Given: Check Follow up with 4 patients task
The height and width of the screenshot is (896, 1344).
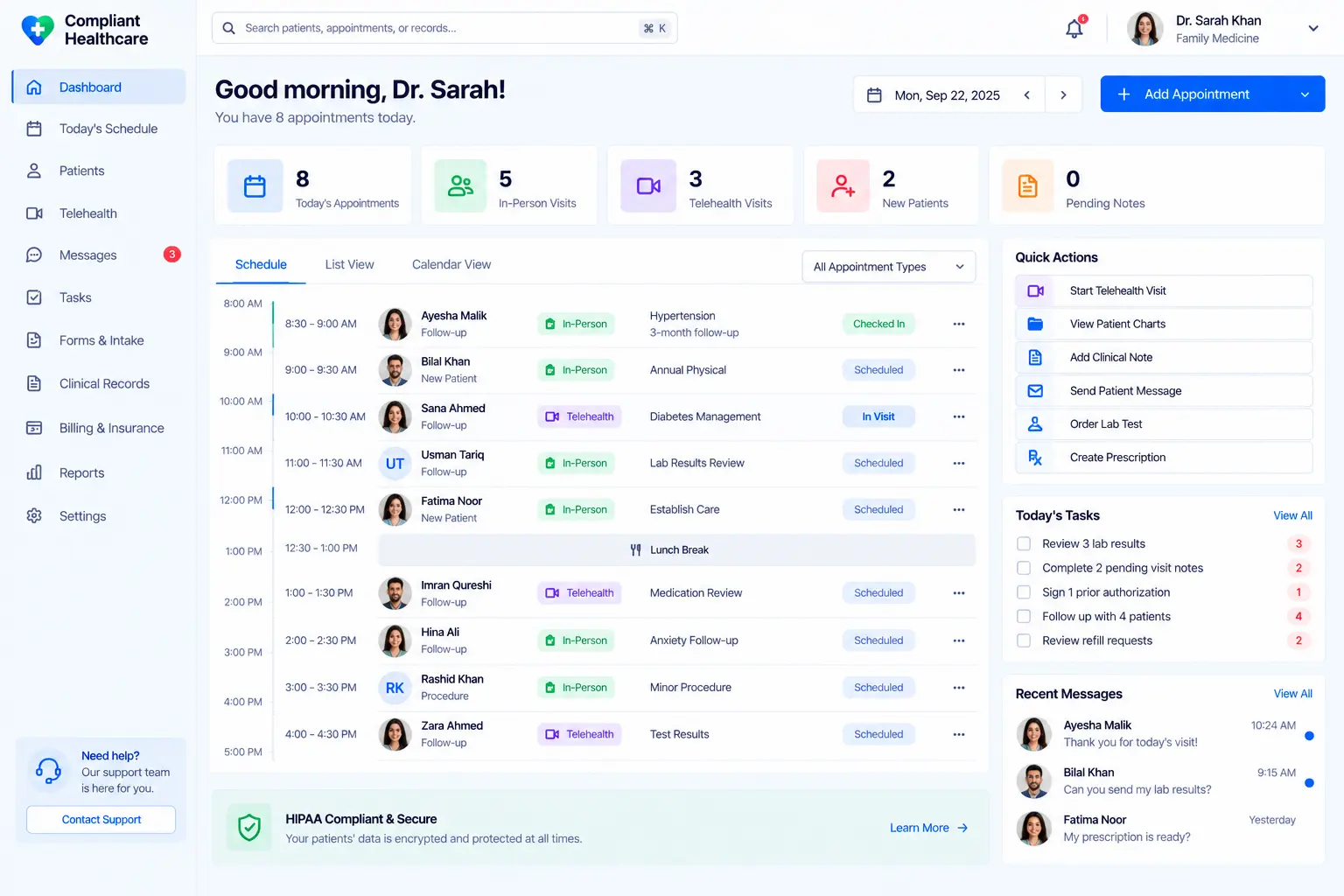Looking at the screenshot, I should tap(1024, 616).
